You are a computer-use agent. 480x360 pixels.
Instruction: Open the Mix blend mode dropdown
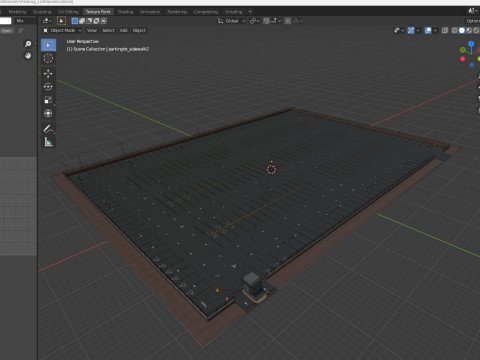[x=25, y=21]
